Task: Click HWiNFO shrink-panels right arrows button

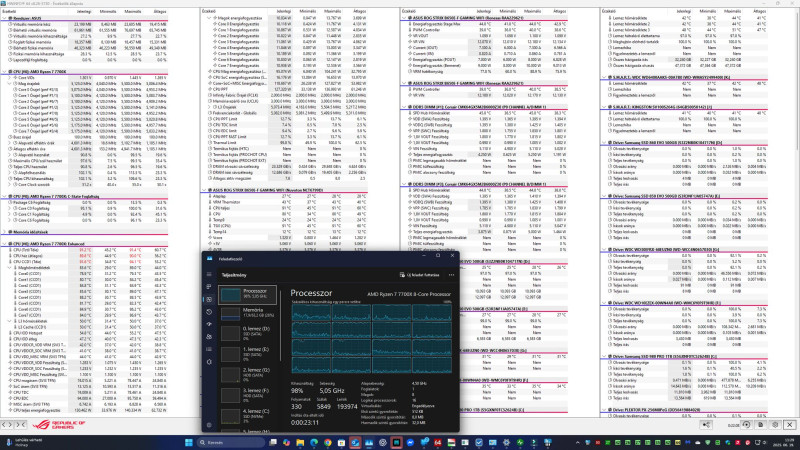Action: 20,424
